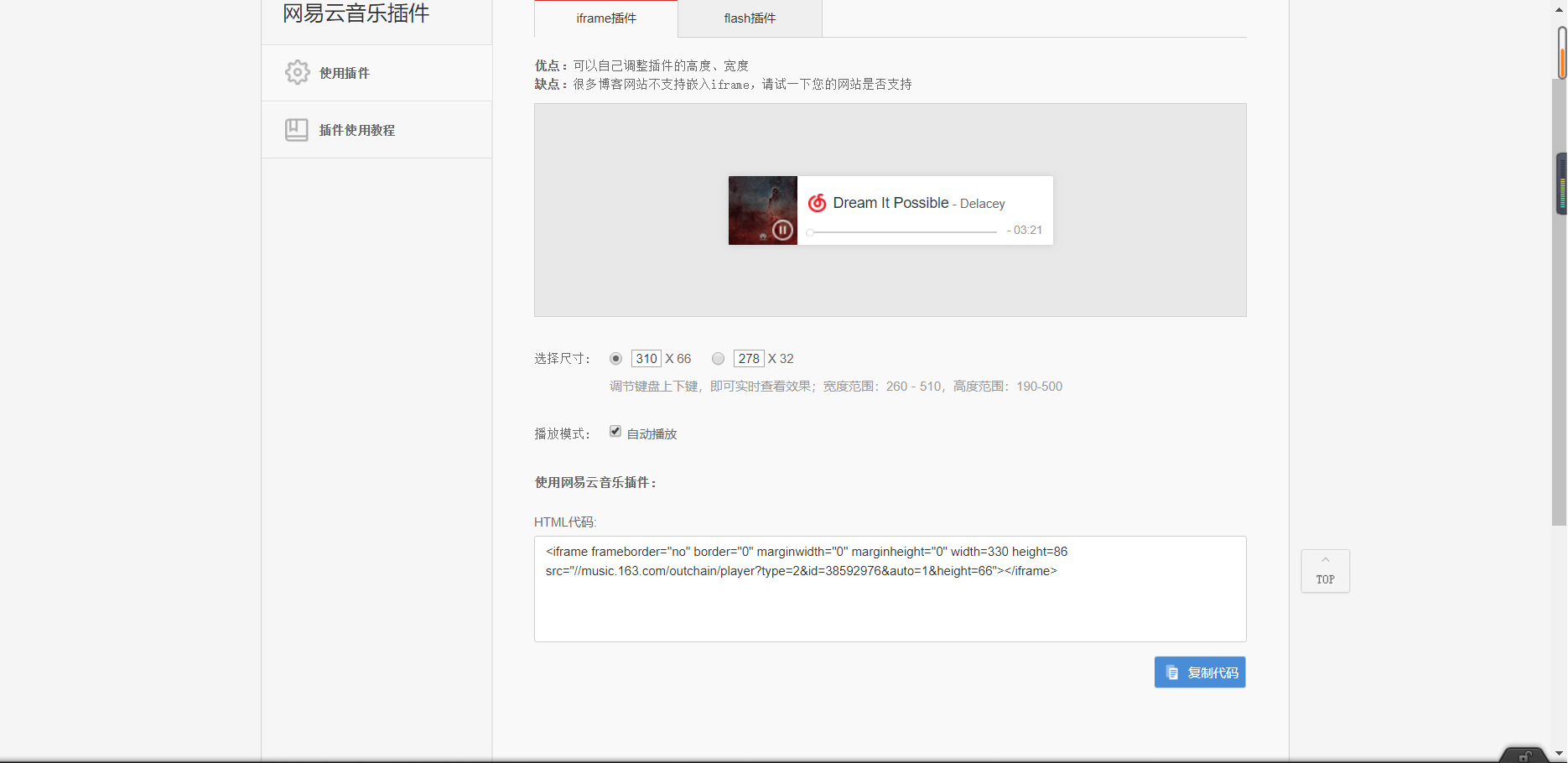1568x763 pixels.
Task: Click the HTML代码 label
Action: [x=565, y=522]
